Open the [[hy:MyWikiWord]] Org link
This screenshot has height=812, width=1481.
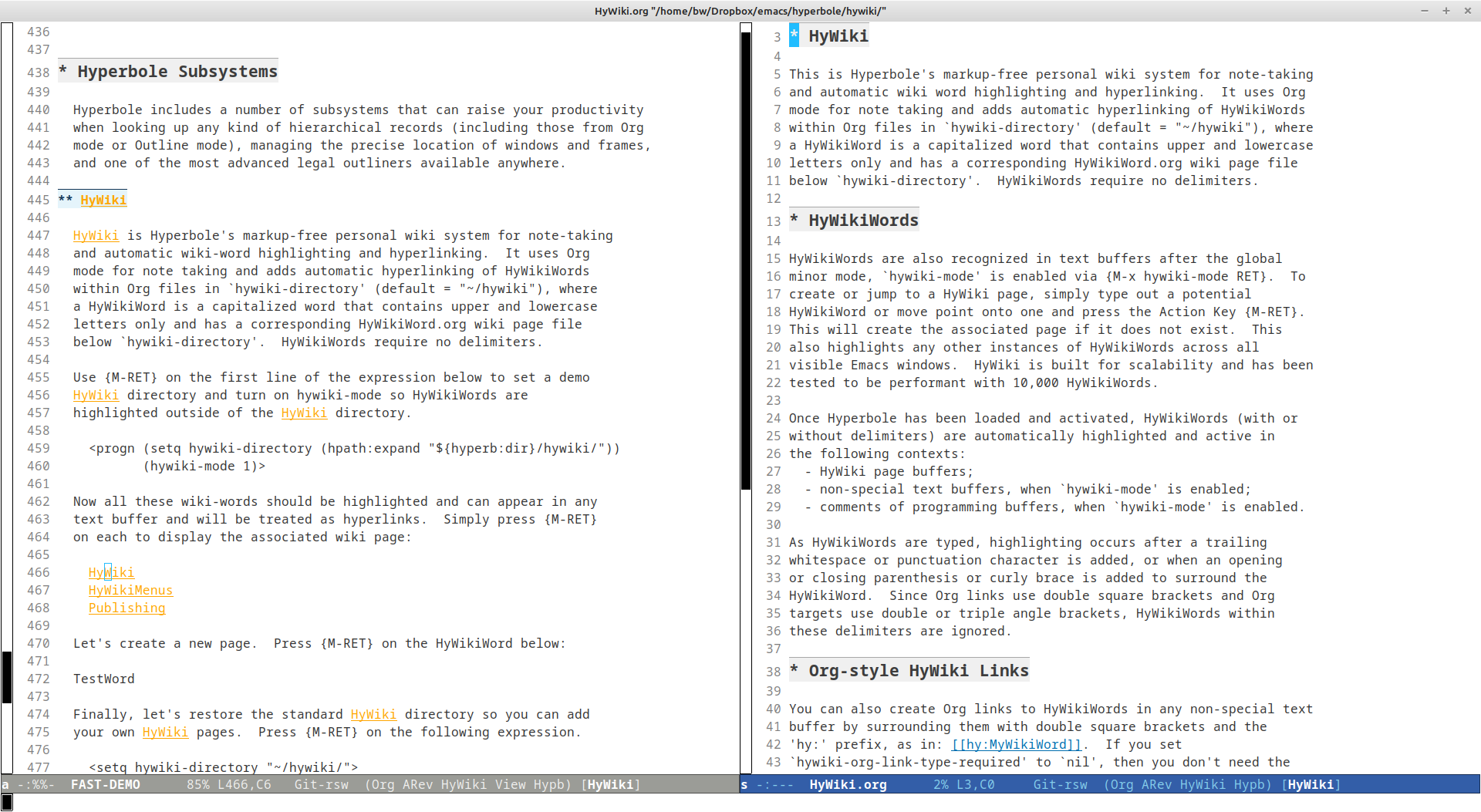click(x=1016, y=745)
